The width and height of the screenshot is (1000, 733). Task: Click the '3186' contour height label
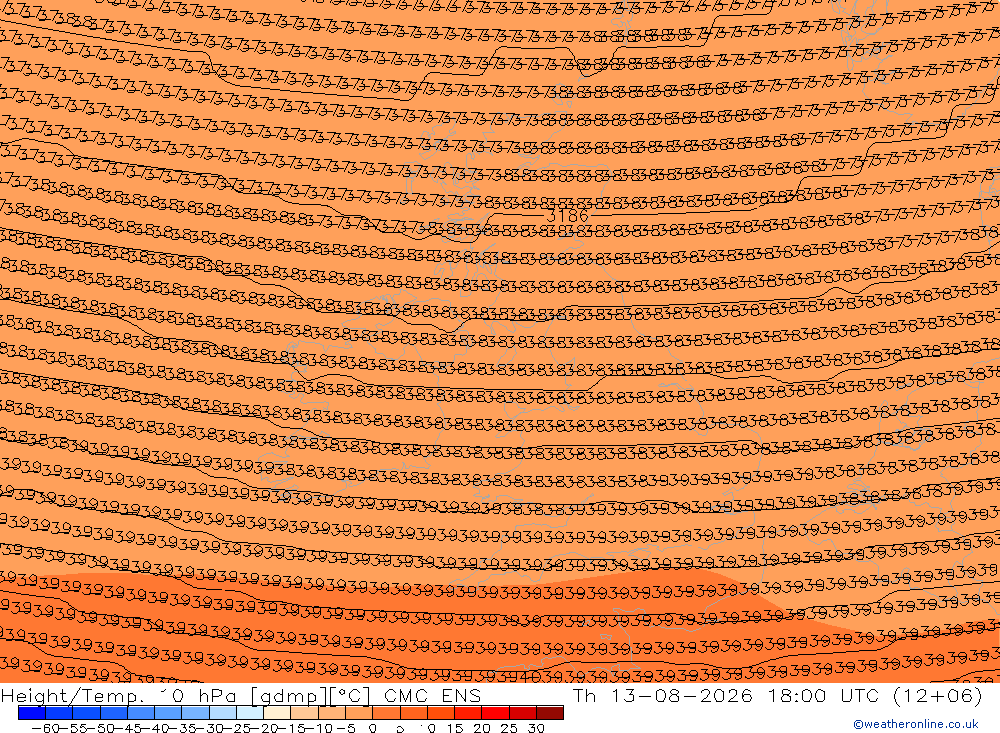tap(568, 216)
